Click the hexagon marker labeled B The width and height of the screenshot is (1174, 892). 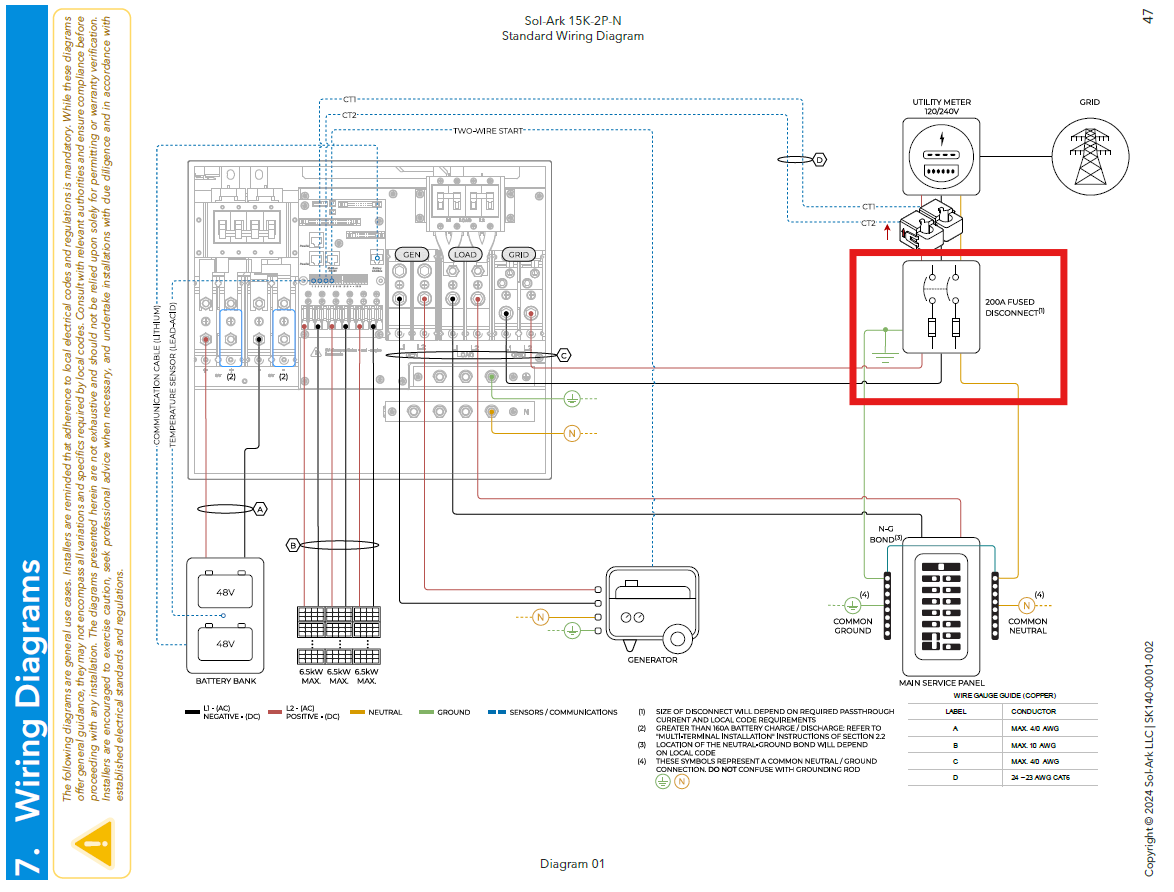click(x=294, y=544)
